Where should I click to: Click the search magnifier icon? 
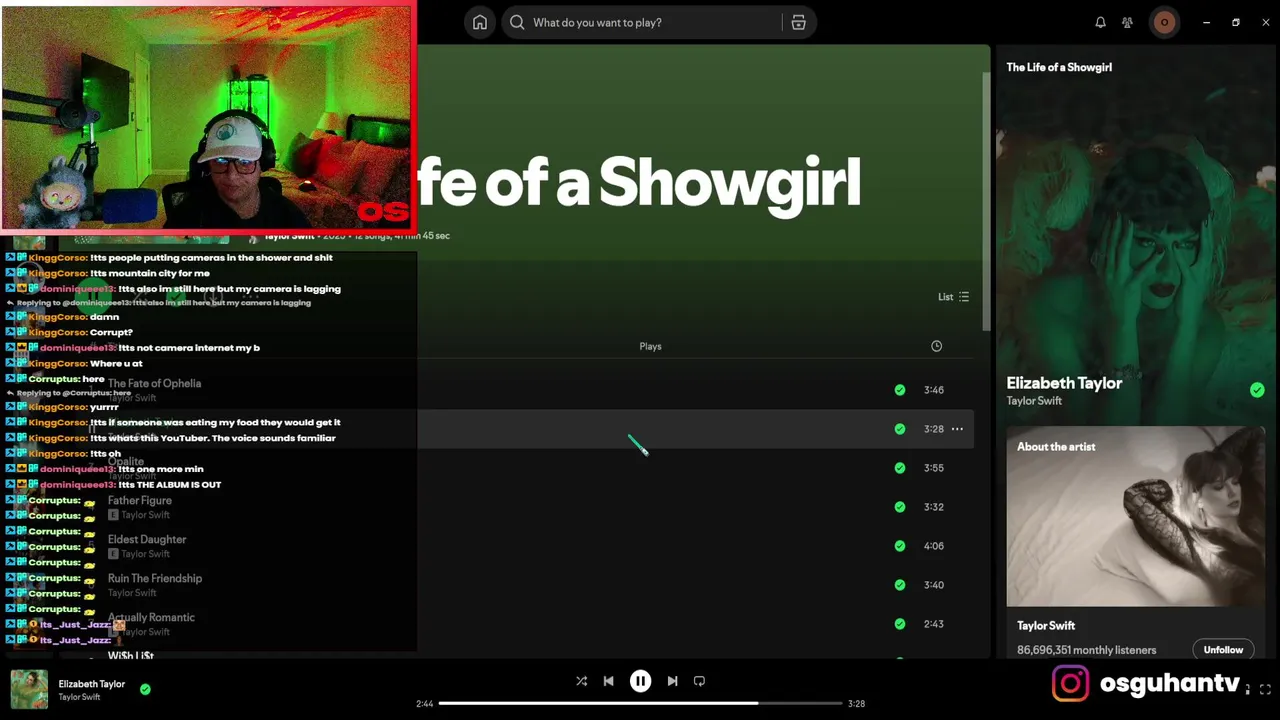(x=517, y=22)
